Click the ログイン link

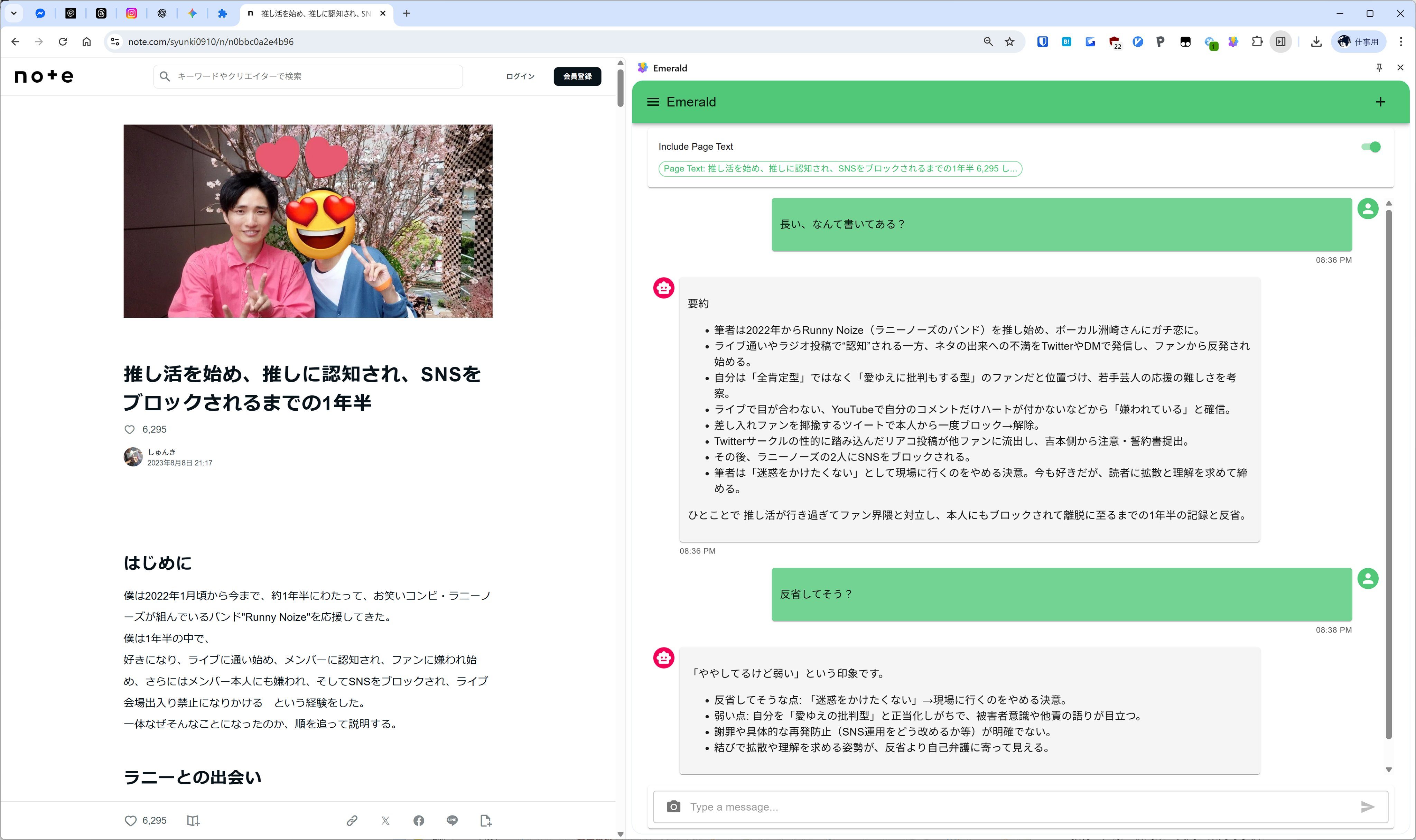coord(520,76)
